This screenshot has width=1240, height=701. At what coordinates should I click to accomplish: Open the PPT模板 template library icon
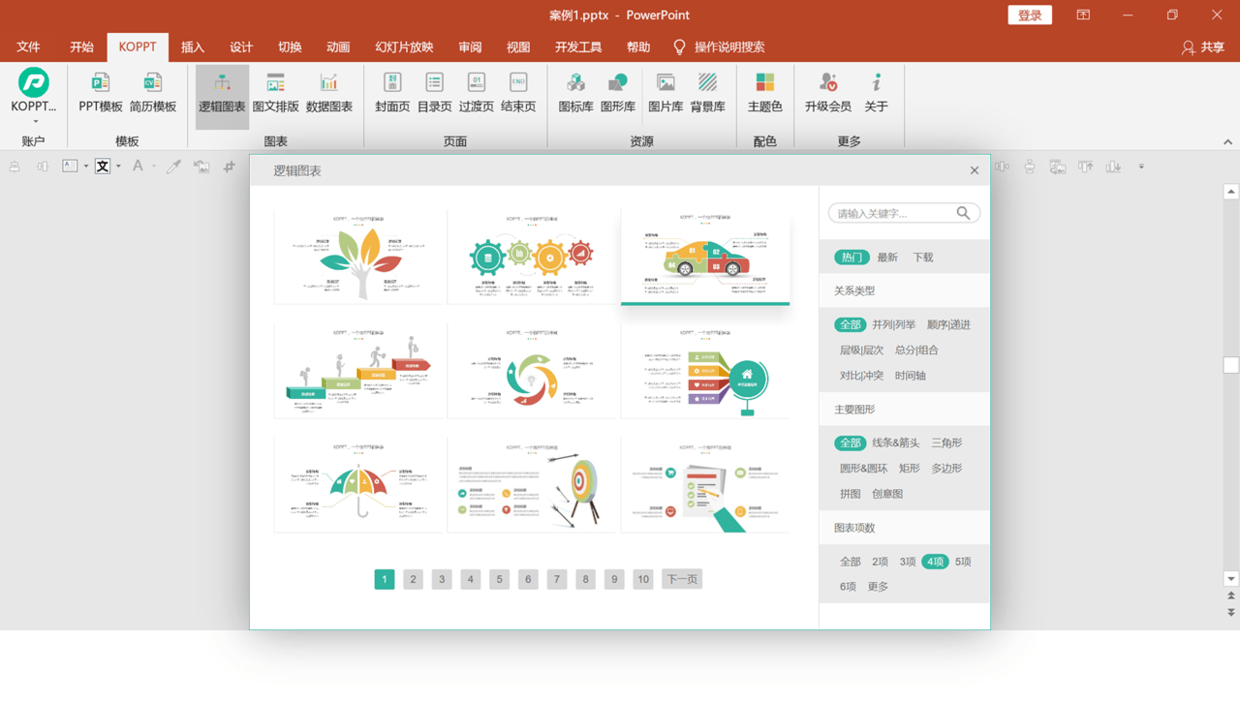tap(100, 92)
